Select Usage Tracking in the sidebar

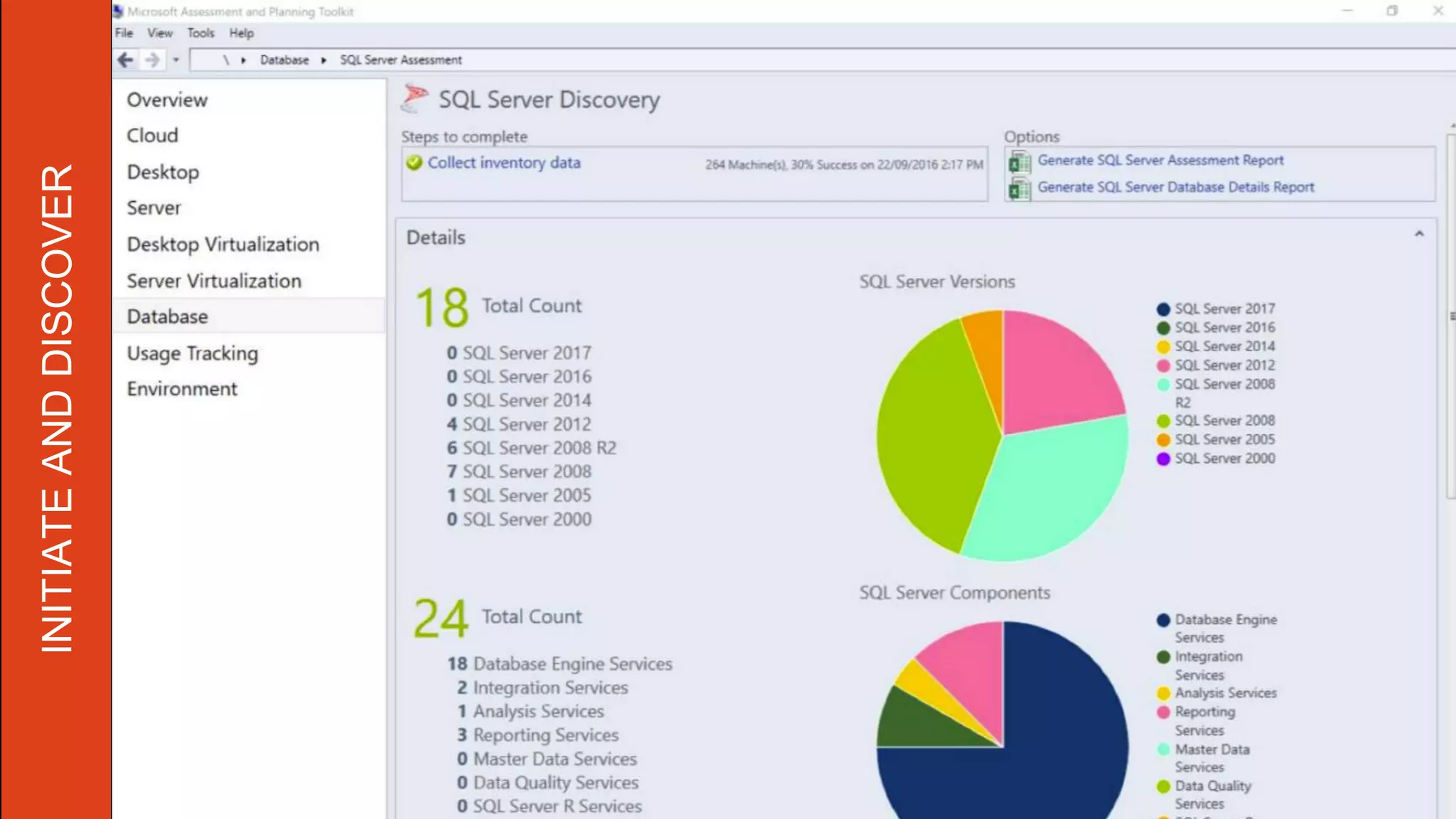coord(192,353)
